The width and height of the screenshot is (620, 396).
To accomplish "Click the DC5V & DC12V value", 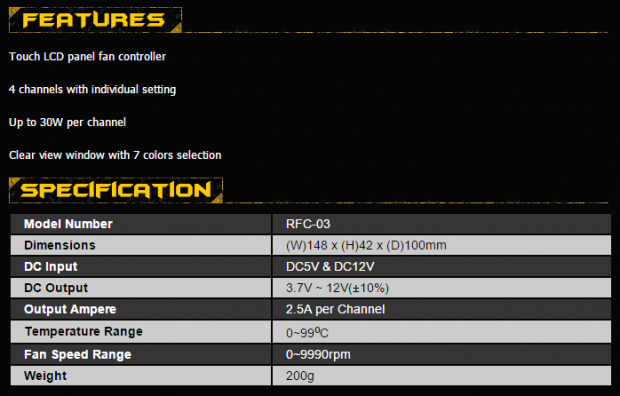I will click(x=330, y=267).
